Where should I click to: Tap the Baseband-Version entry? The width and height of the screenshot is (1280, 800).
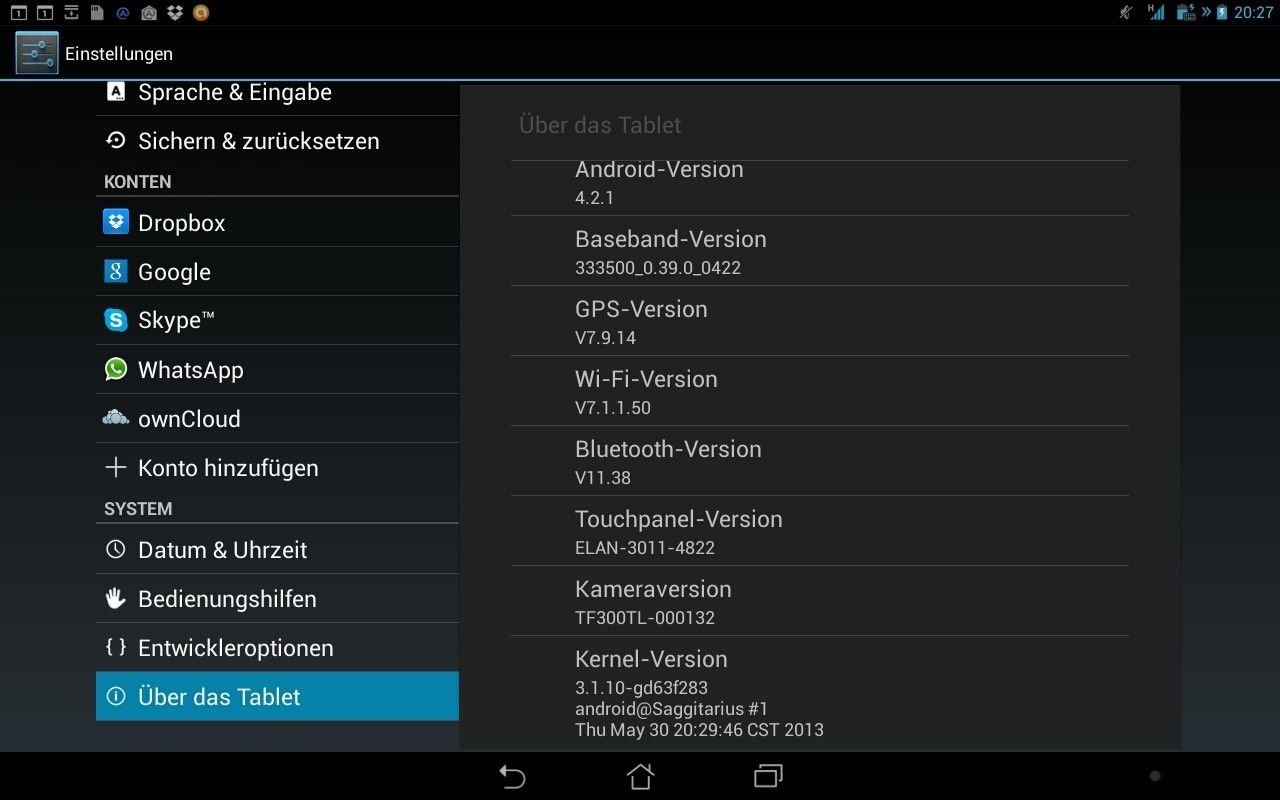pyautogui.click(x=820, y=251)
